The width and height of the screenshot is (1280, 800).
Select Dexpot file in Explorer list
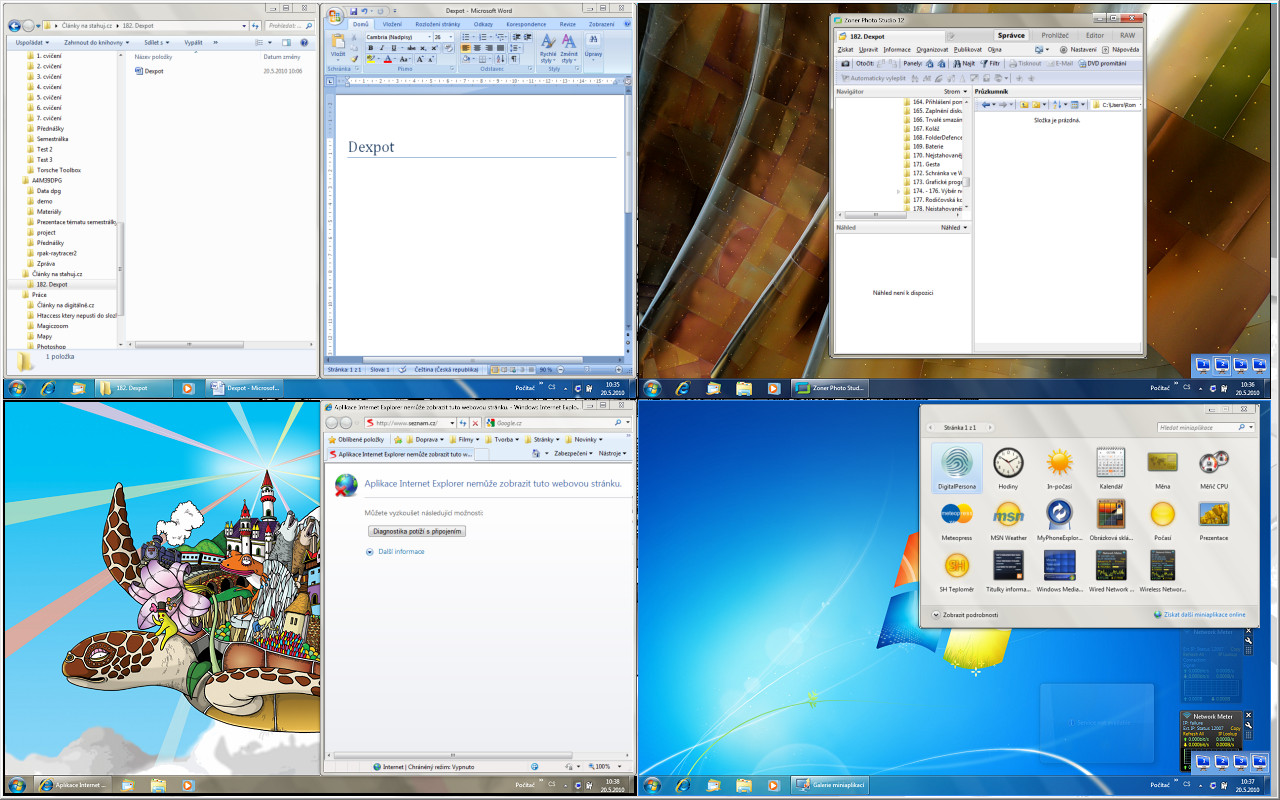point(149,71)
